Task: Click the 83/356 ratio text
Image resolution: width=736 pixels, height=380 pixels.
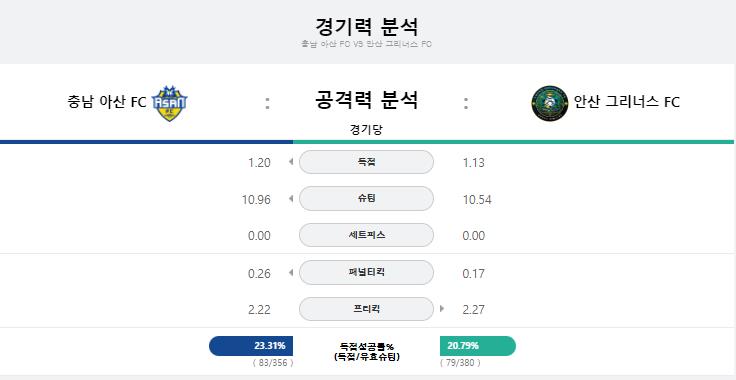Action: tap(273, 363)
